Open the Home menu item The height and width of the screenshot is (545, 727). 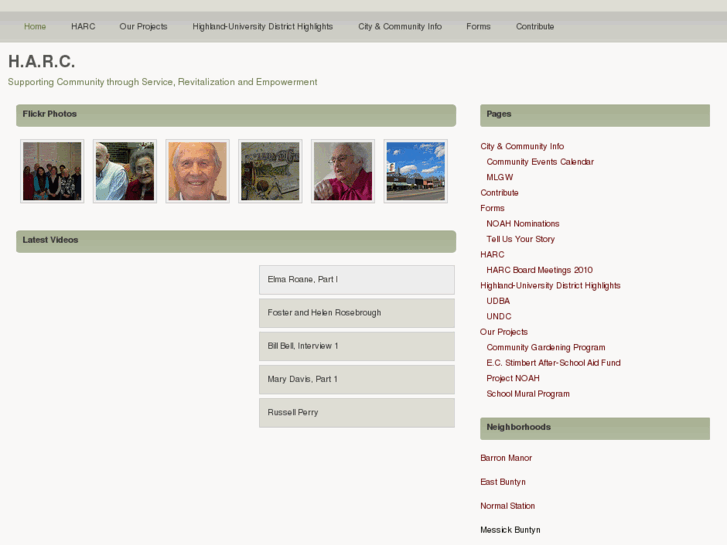[x=35, y=26]
